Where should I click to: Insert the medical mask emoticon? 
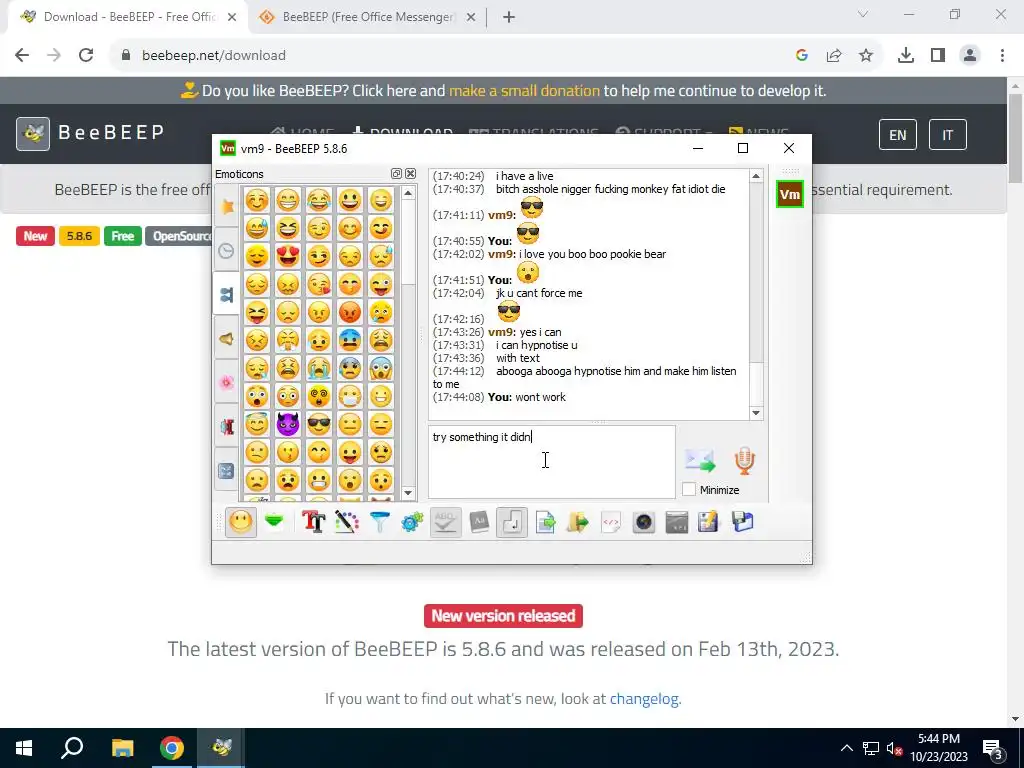[x=350, y=396]
